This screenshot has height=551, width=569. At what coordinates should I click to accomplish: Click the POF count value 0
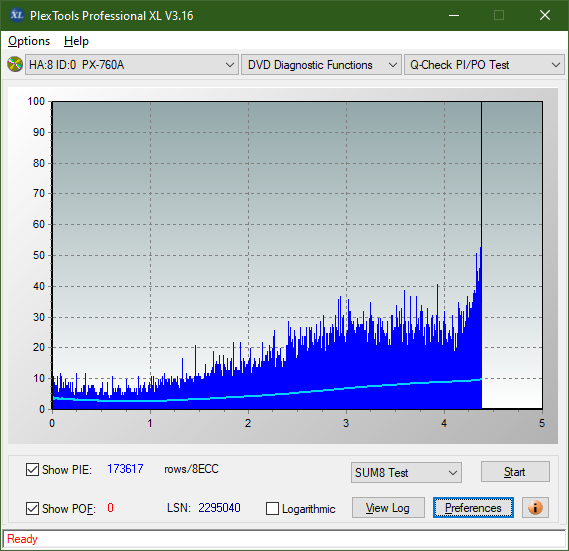pyautogui.click(x=110, y=507)
